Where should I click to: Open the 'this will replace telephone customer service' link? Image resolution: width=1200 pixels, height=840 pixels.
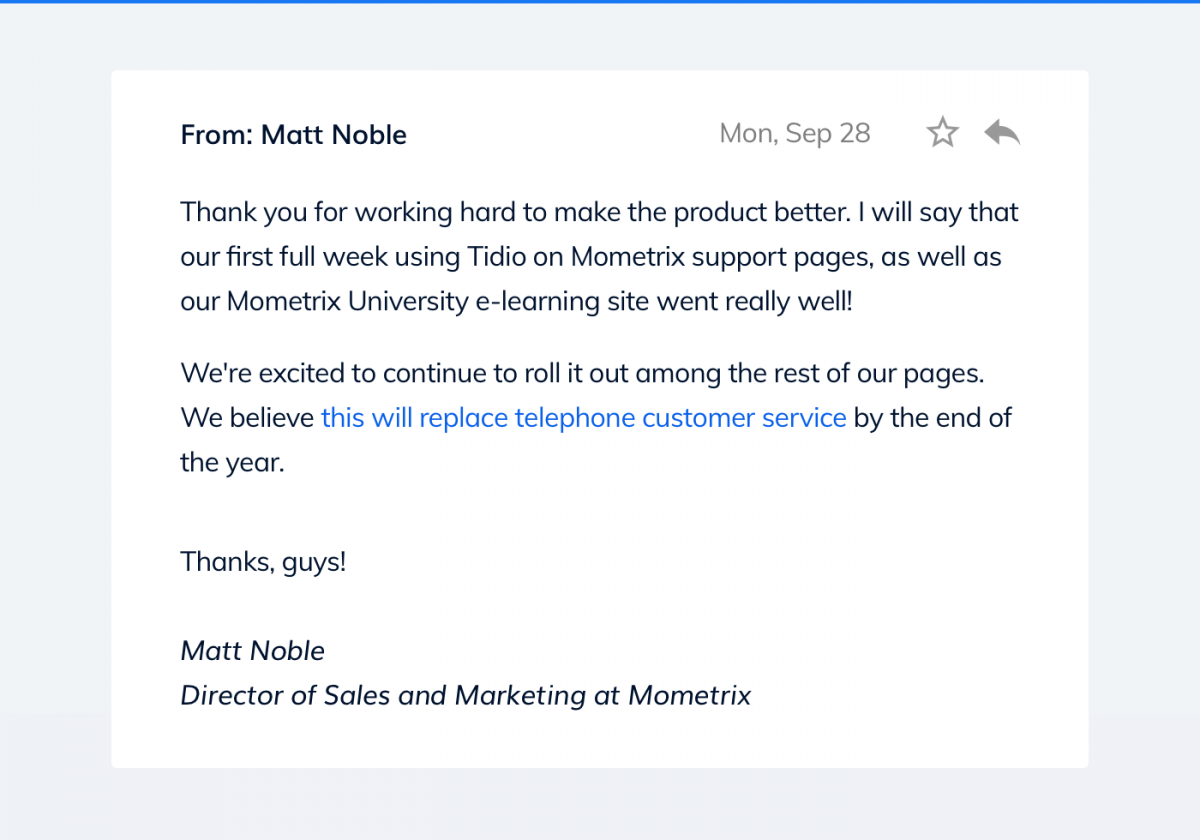[584, 417]
